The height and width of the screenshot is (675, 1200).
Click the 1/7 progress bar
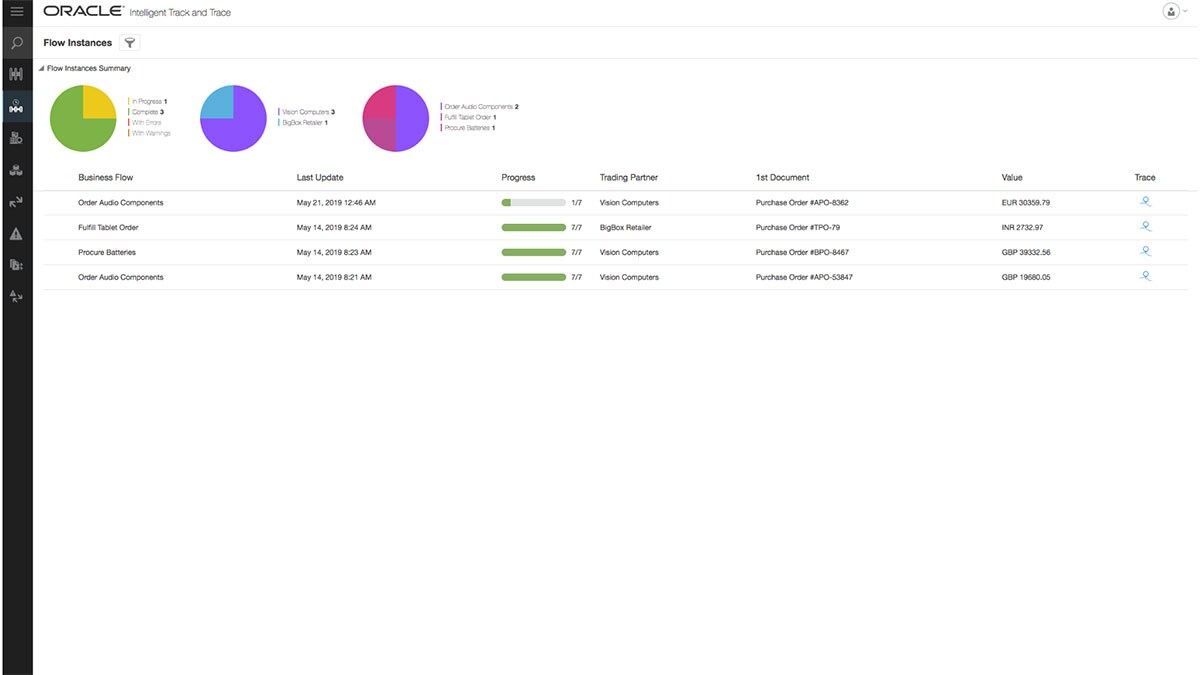[x=534, y=202]
